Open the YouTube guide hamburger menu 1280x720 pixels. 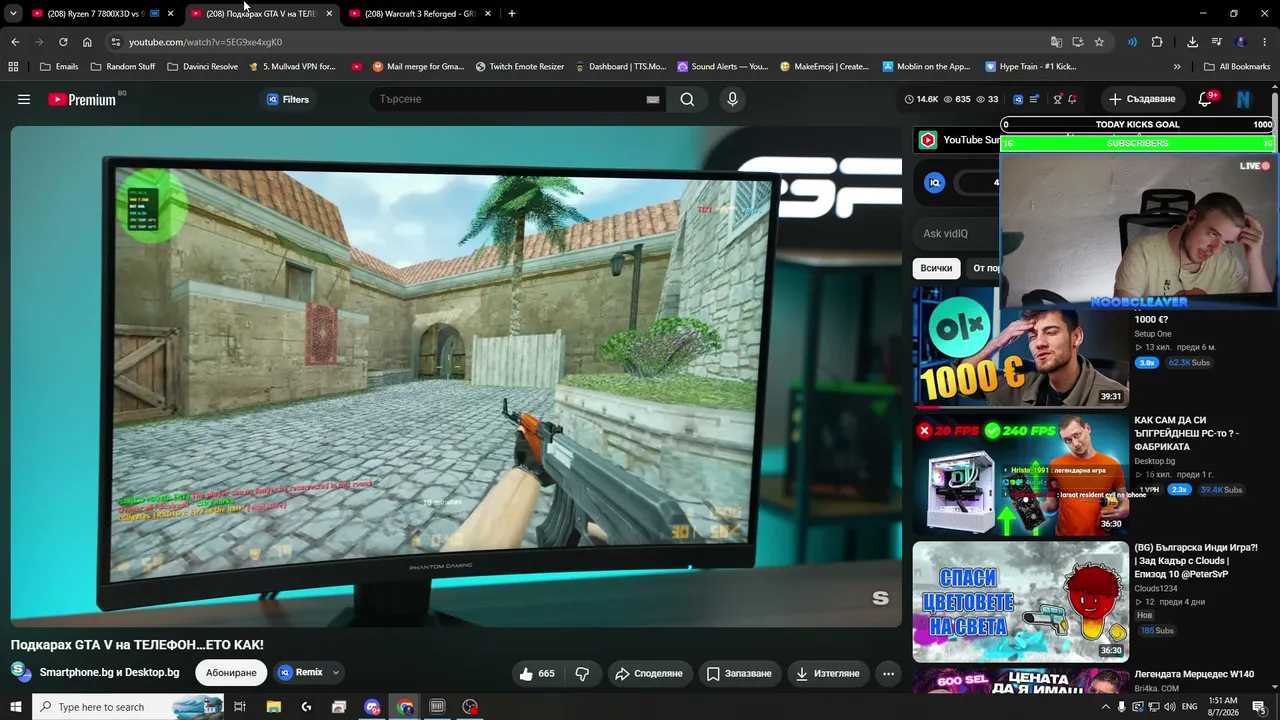pos(24,99)
